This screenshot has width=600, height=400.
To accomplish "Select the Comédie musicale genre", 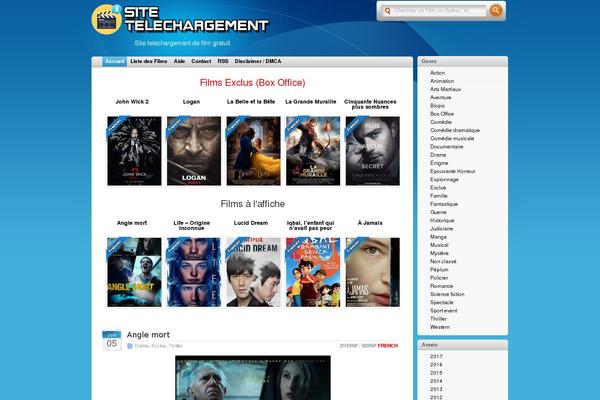I will tap(452, 139).
